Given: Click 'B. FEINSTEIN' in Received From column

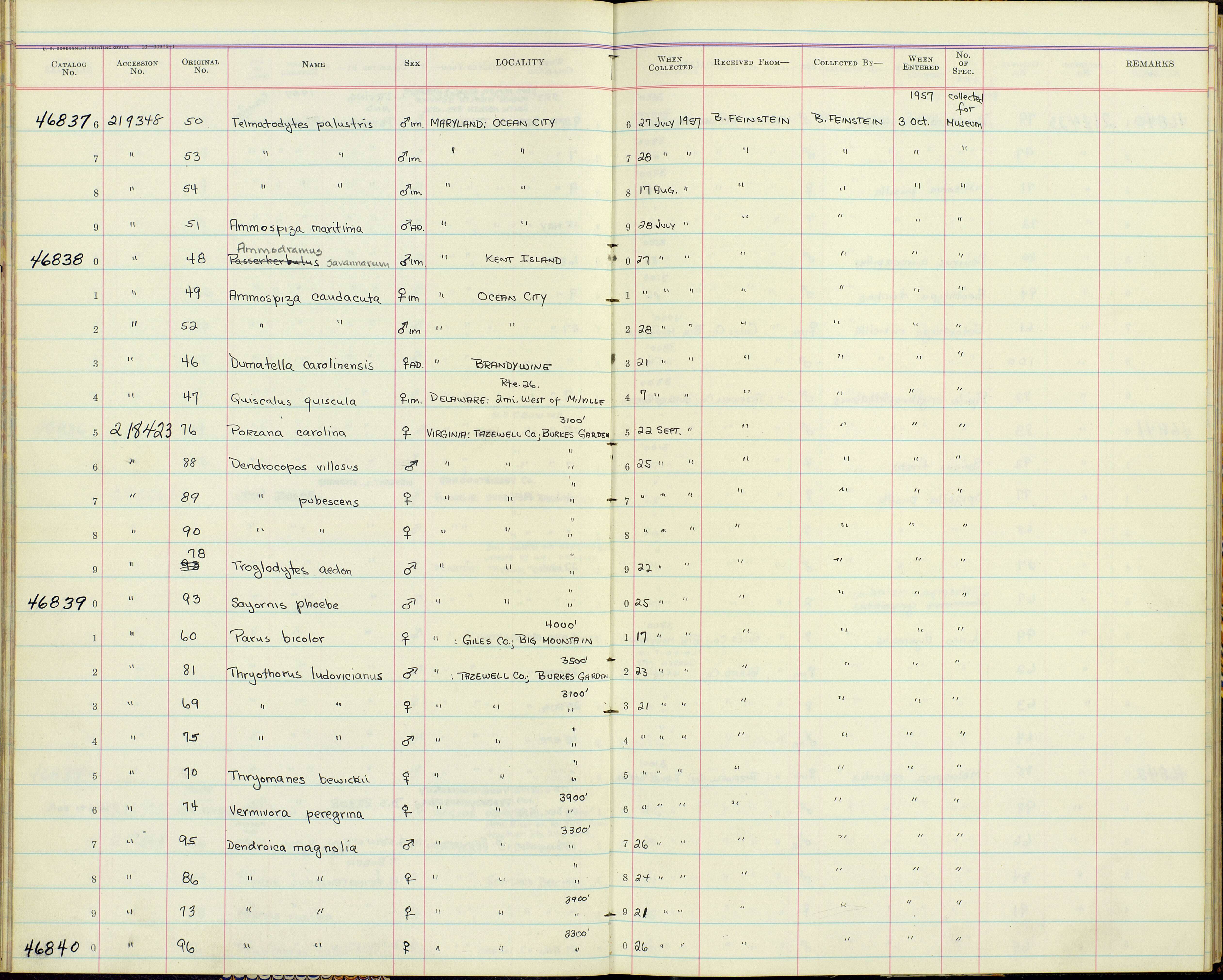Looking at the screenshot, I should (x=751, y=120).
